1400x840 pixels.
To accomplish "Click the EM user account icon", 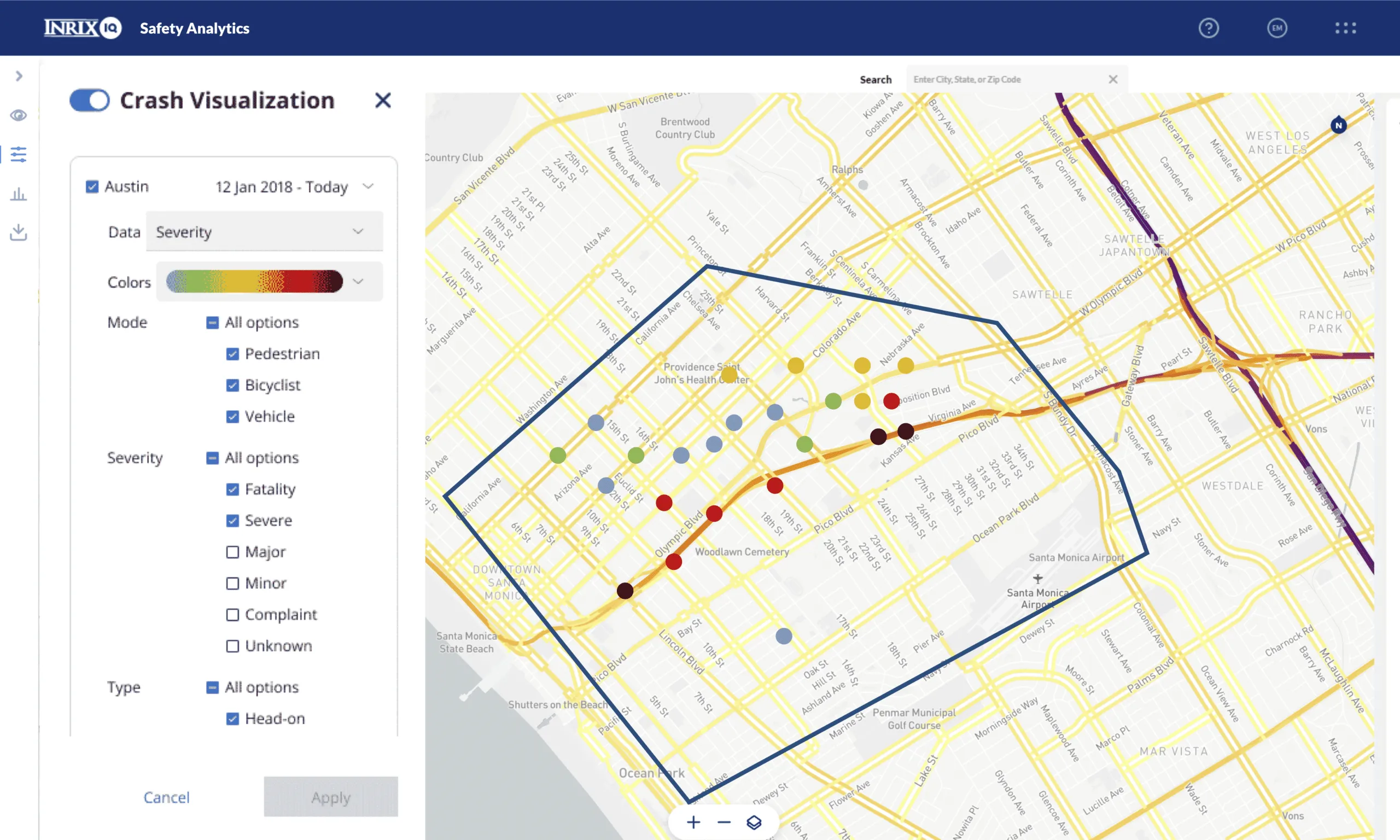I will tap(1276, 28).
